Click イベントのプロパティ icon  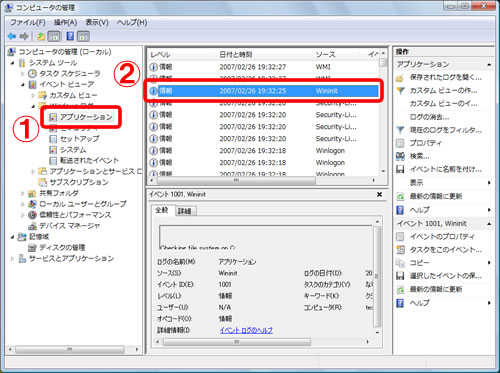tap(400, 237)
